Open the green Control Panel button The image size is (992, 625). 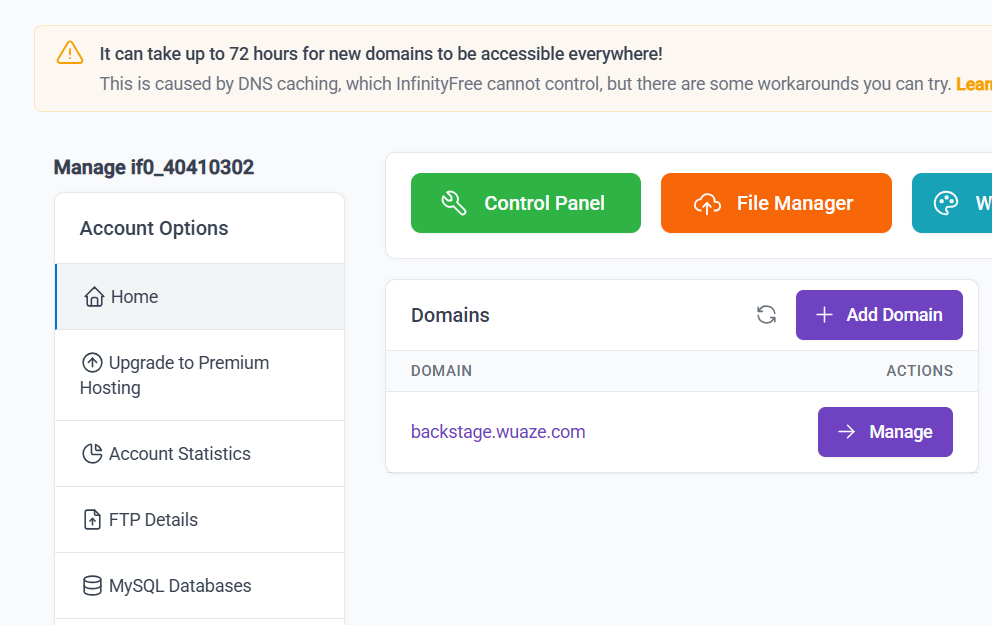point(525,203)
